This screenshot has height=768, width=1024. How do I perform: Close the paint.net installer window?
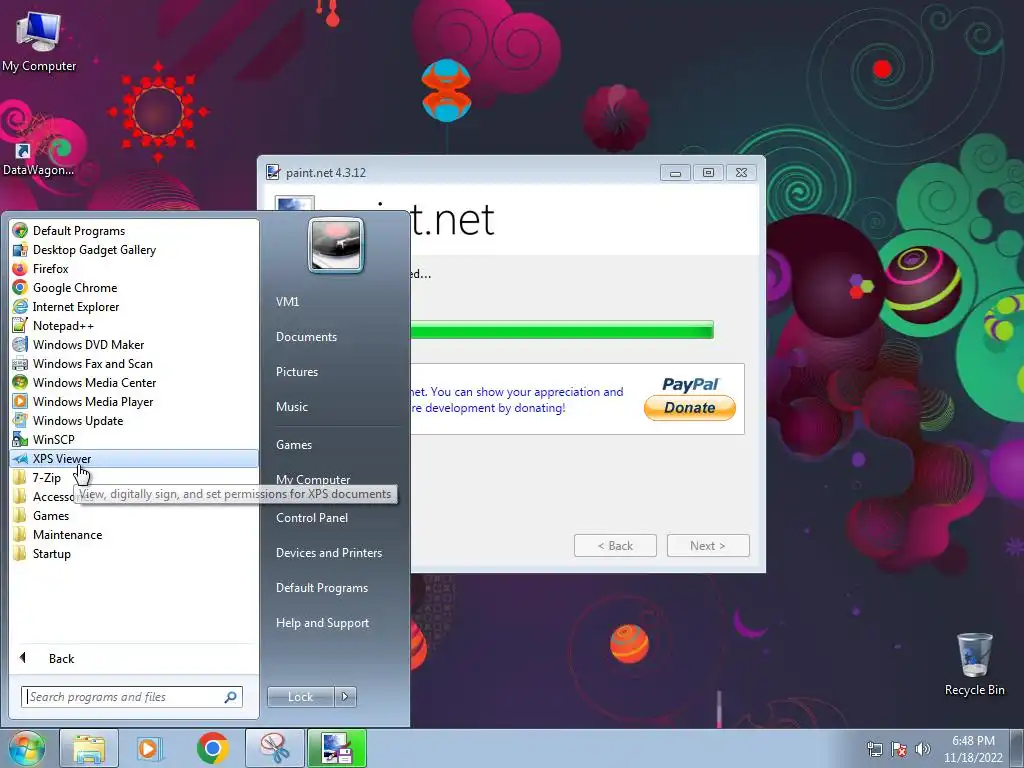click(741, 173)
